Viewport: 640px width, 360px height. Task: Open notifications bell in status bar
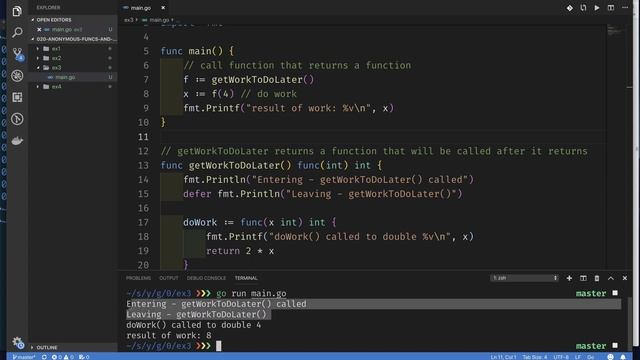(x=623, y=357)
